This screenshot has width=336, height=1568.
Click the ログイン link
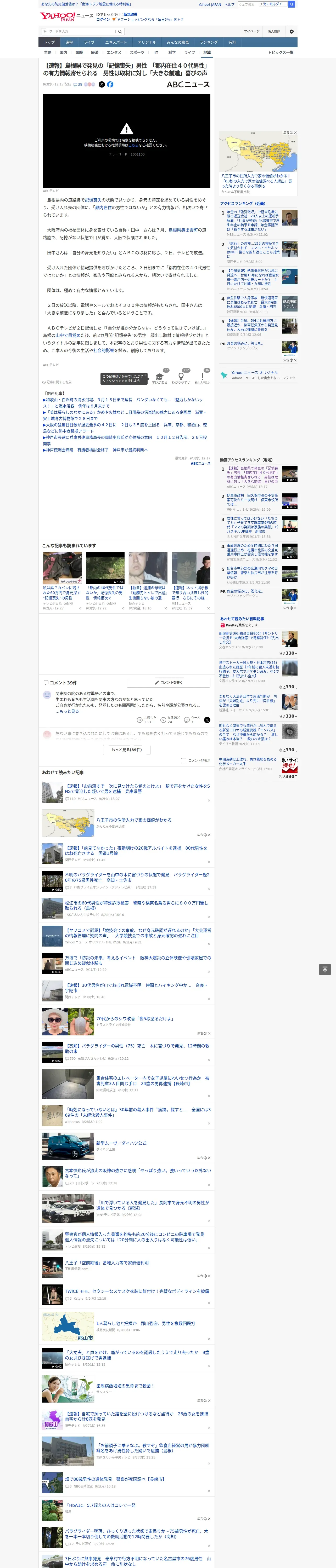[x=103, y=20]
